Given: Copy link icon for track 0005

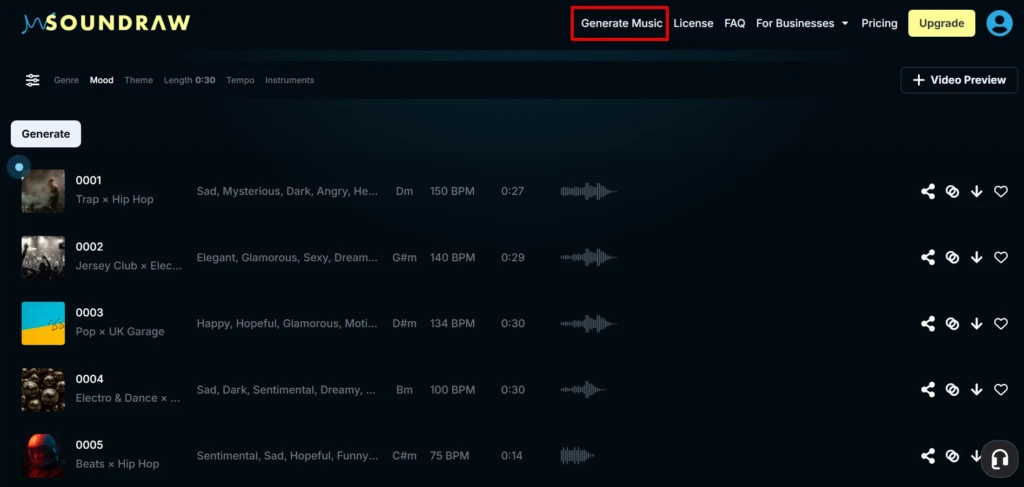Looking at the screenshot, I should [x=952, y=456].
